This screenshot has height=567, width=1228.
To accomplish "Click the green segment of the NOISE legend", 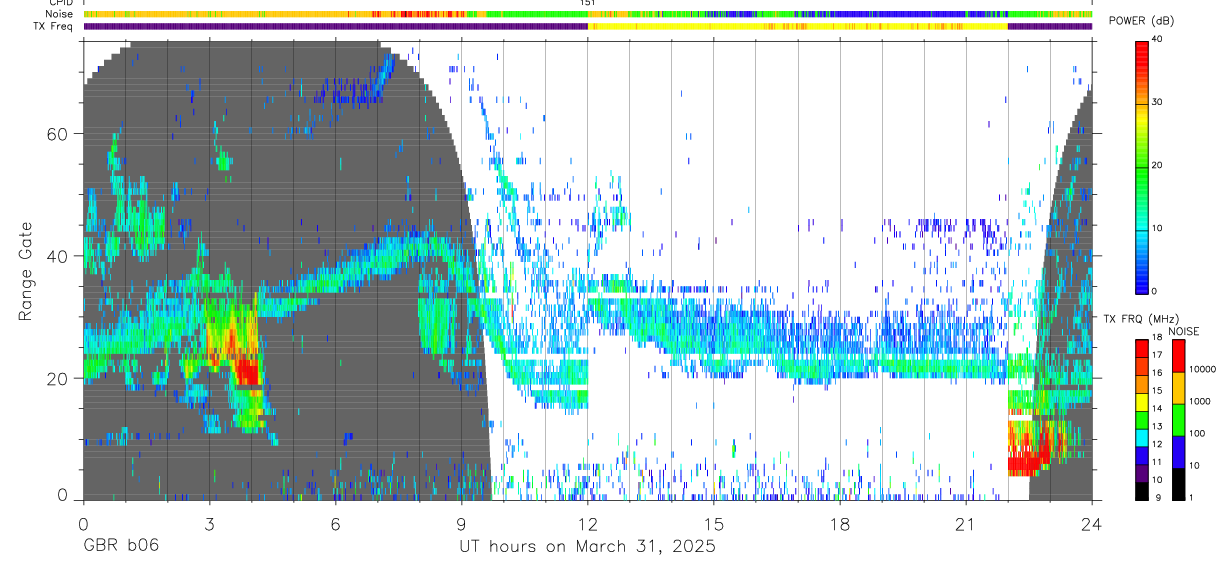I will [x=1178, y=420].
